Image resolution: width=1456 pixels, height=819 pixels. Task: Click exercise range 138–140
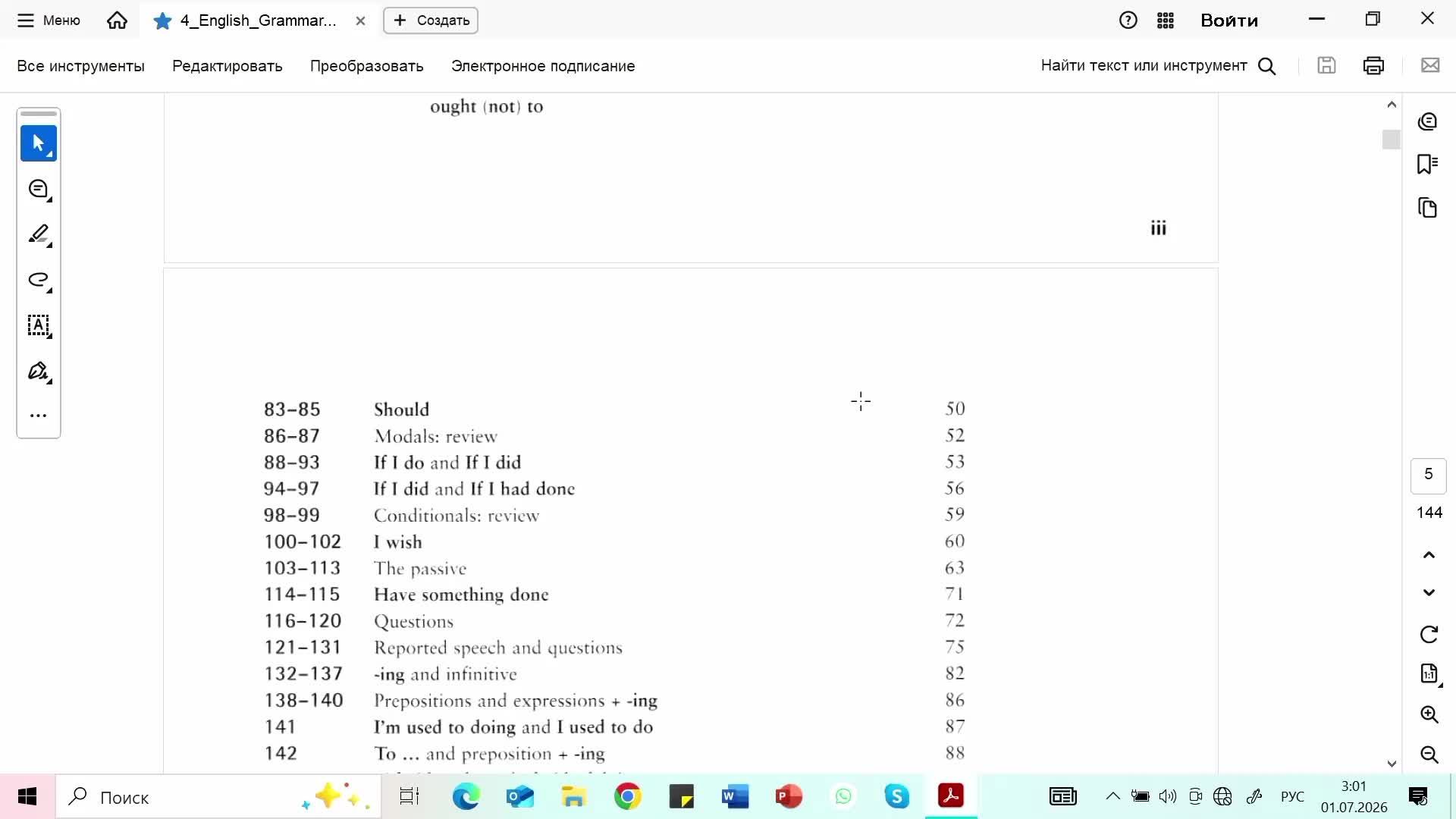pyautogui.click(x=303, y=700)
